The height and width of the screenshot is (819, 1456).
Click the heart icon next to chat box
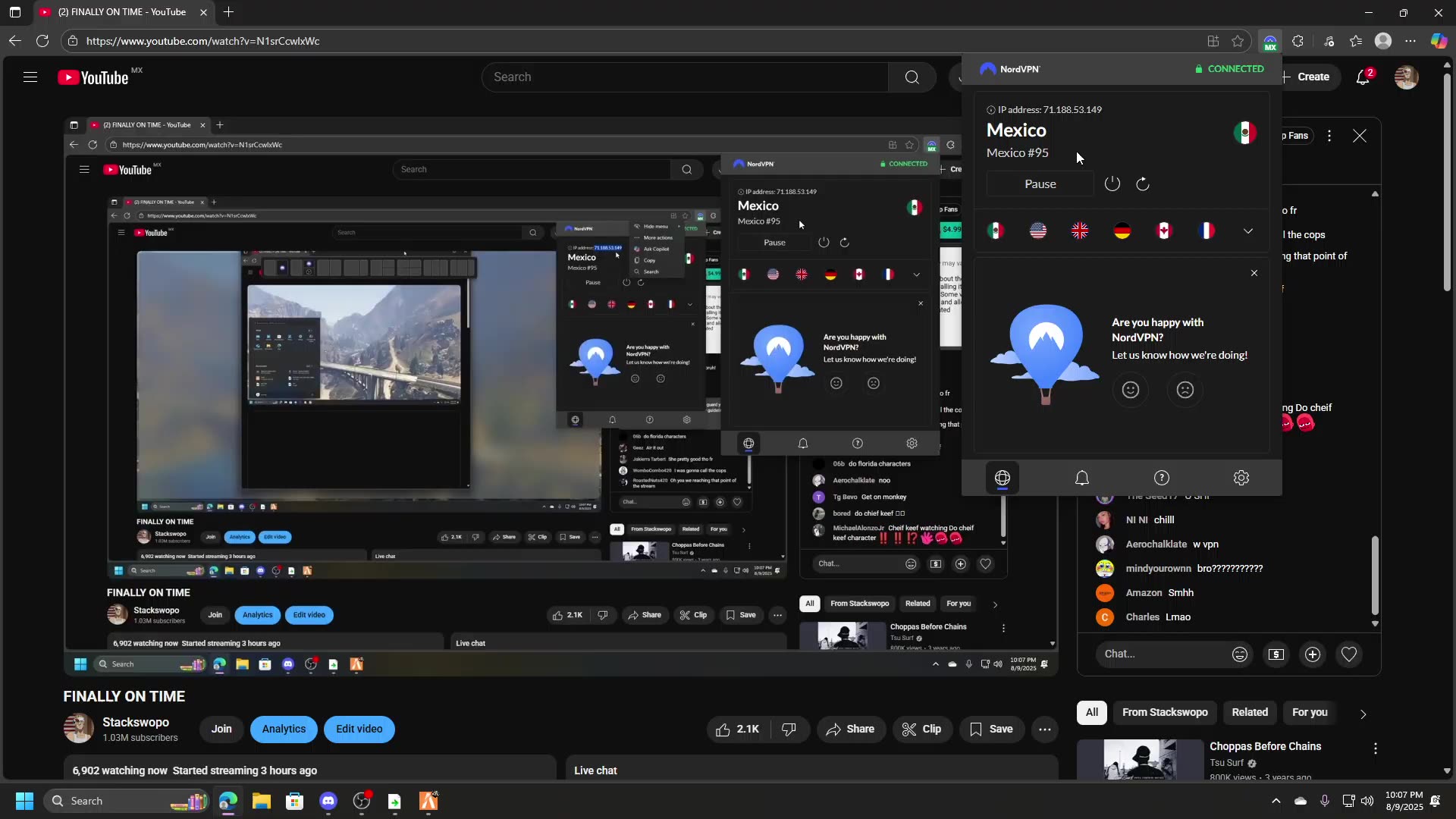[x=1349, y=654]
